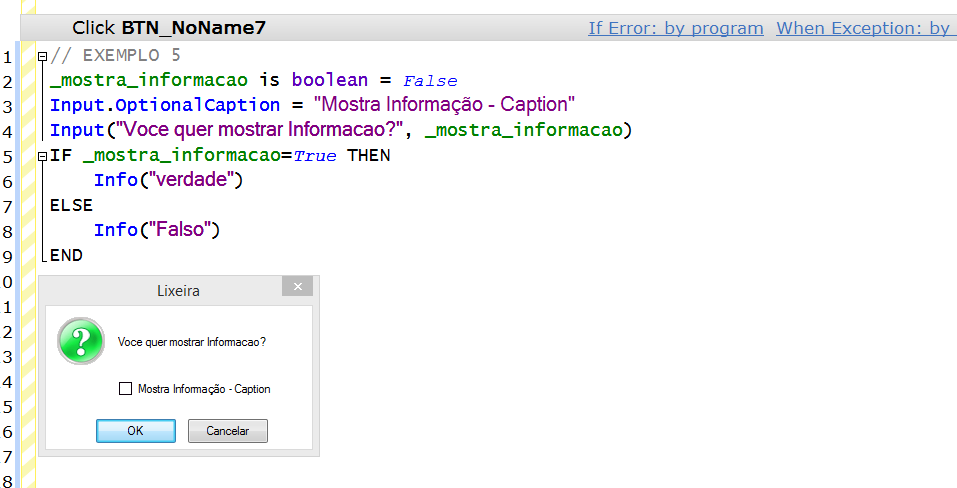Image resolution: width=957 pixels, height=488 pixels.
Task: Open the When Exception link
Action: [x=865, y=28]
